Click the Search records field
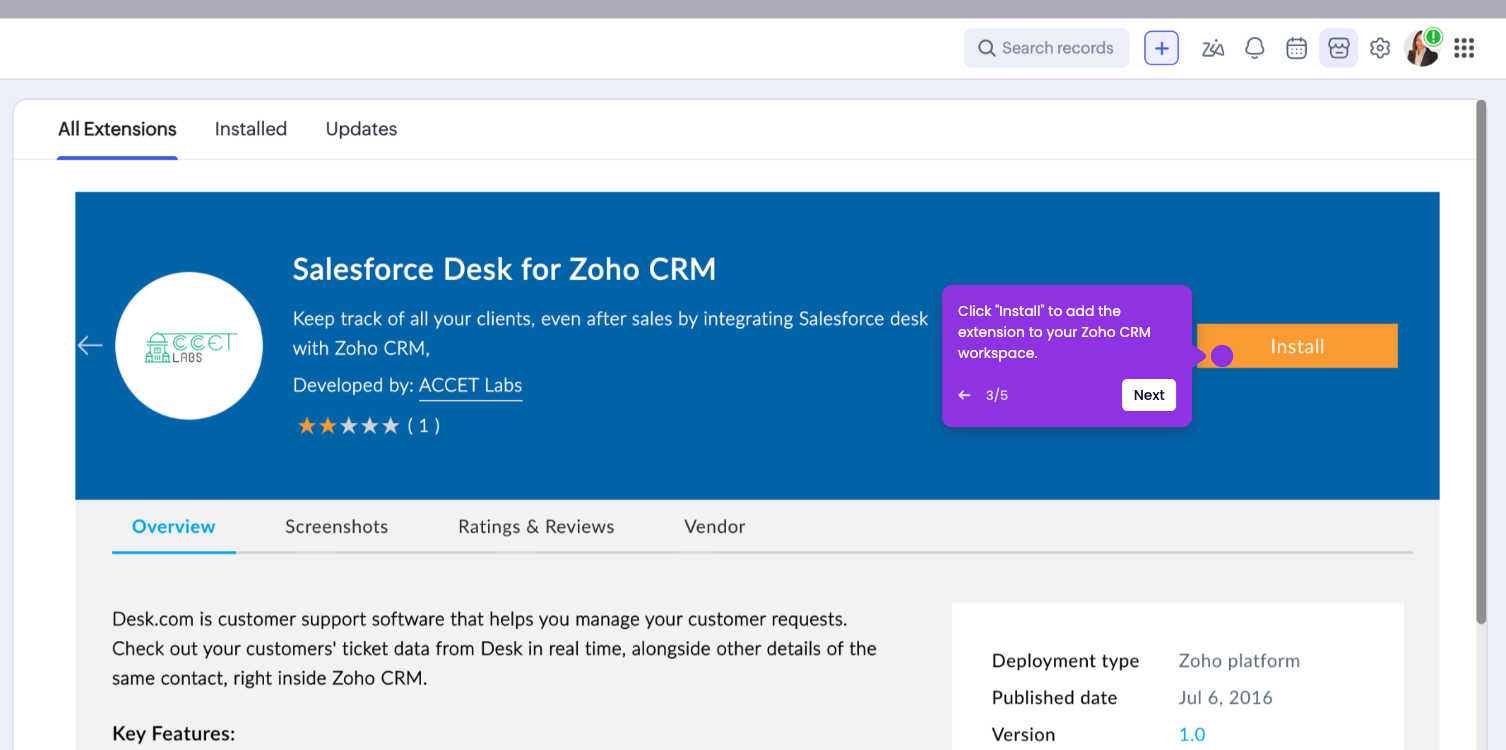 click(1046, 48)
